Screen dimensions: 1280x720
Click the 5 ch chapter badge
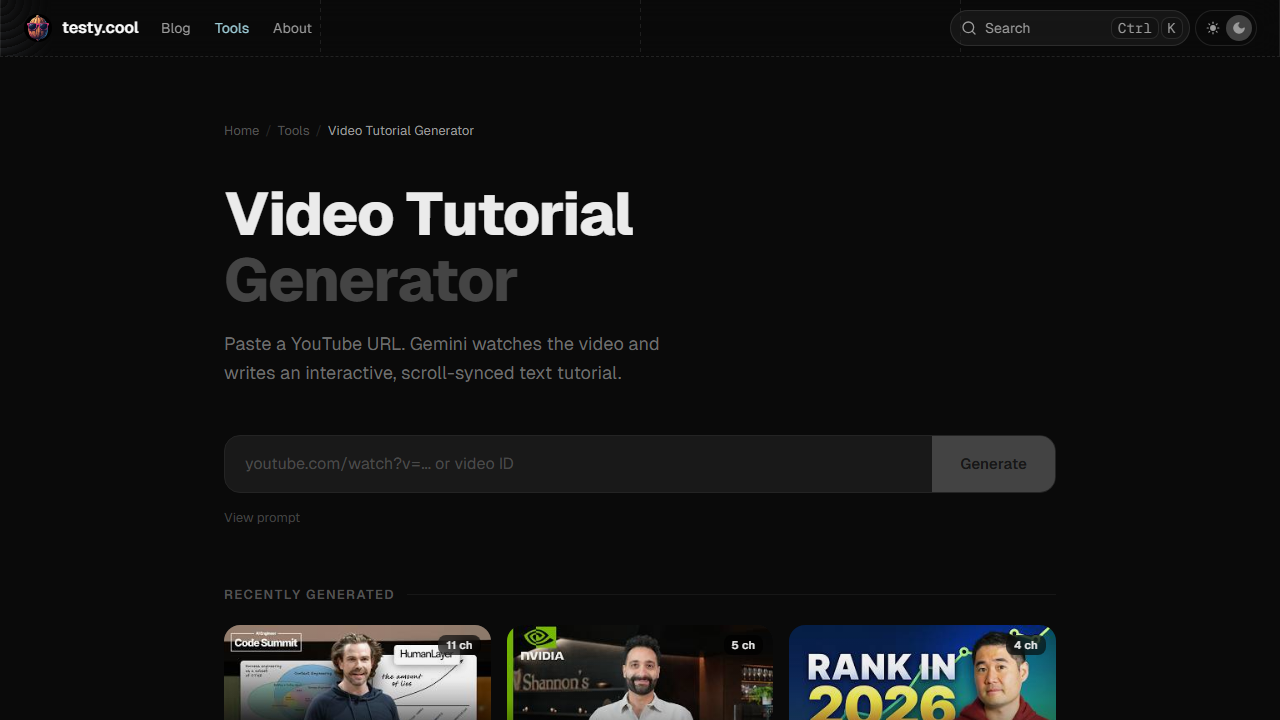[x=743, y=645]
